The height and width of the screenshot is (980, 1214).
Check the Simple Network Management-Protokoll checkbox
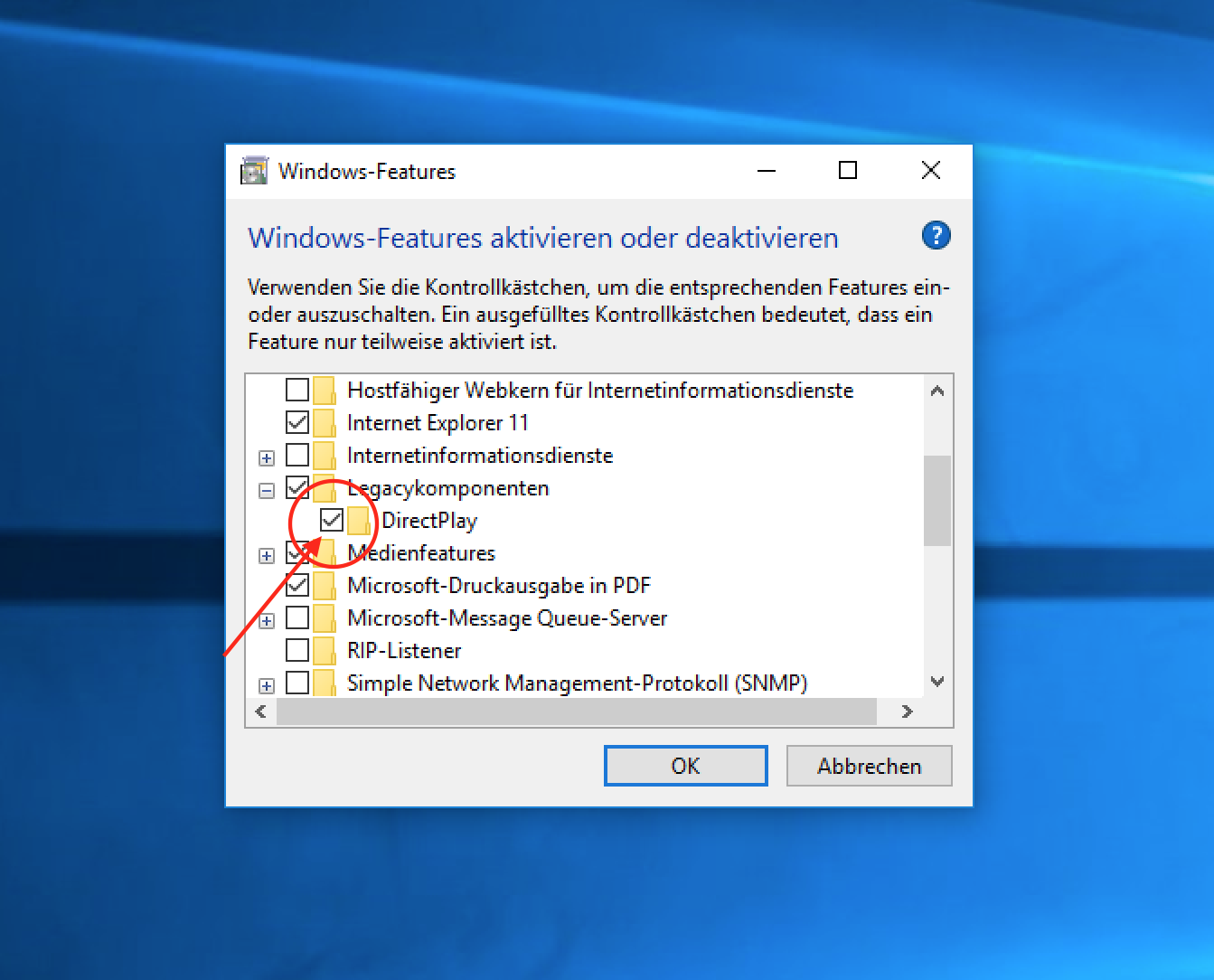pos(297,683)
